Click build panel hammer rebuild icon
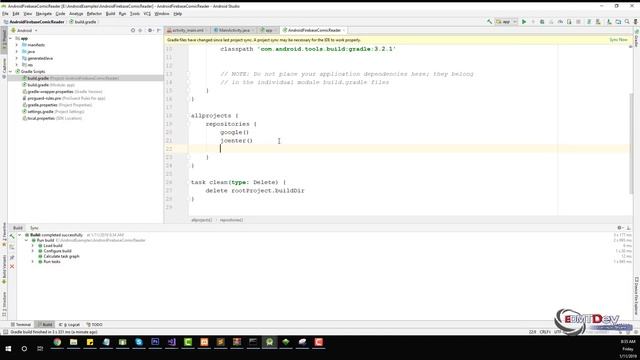Image resolution: width=640 pixels, height=360 pixels. (12, 236)
